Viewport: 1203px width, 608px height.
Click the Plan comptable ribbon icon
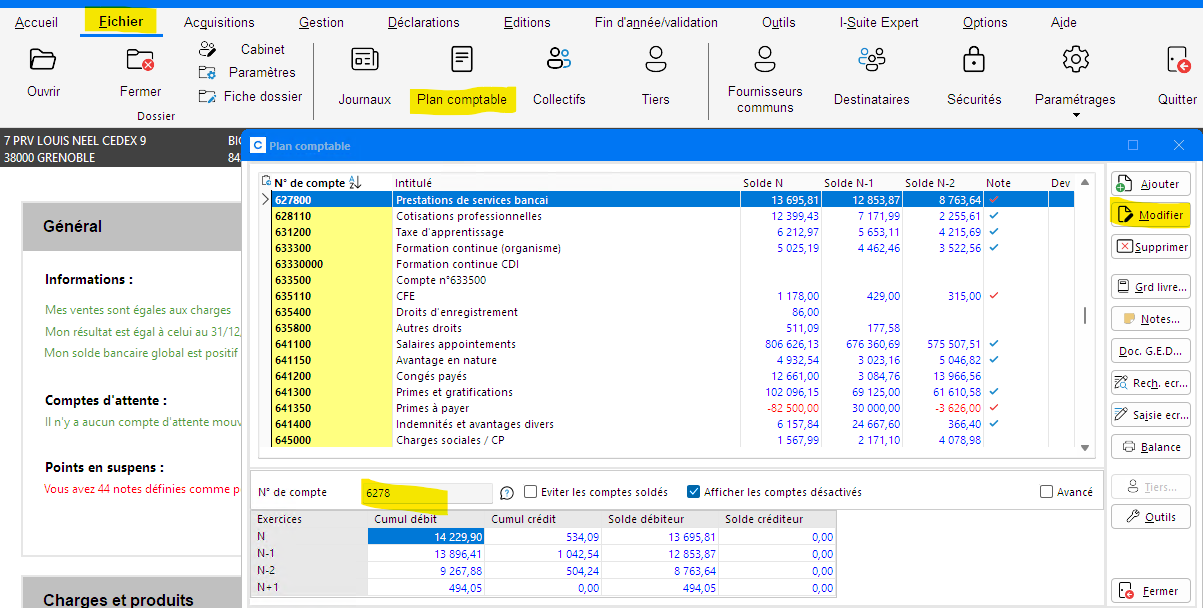point(461,60)
